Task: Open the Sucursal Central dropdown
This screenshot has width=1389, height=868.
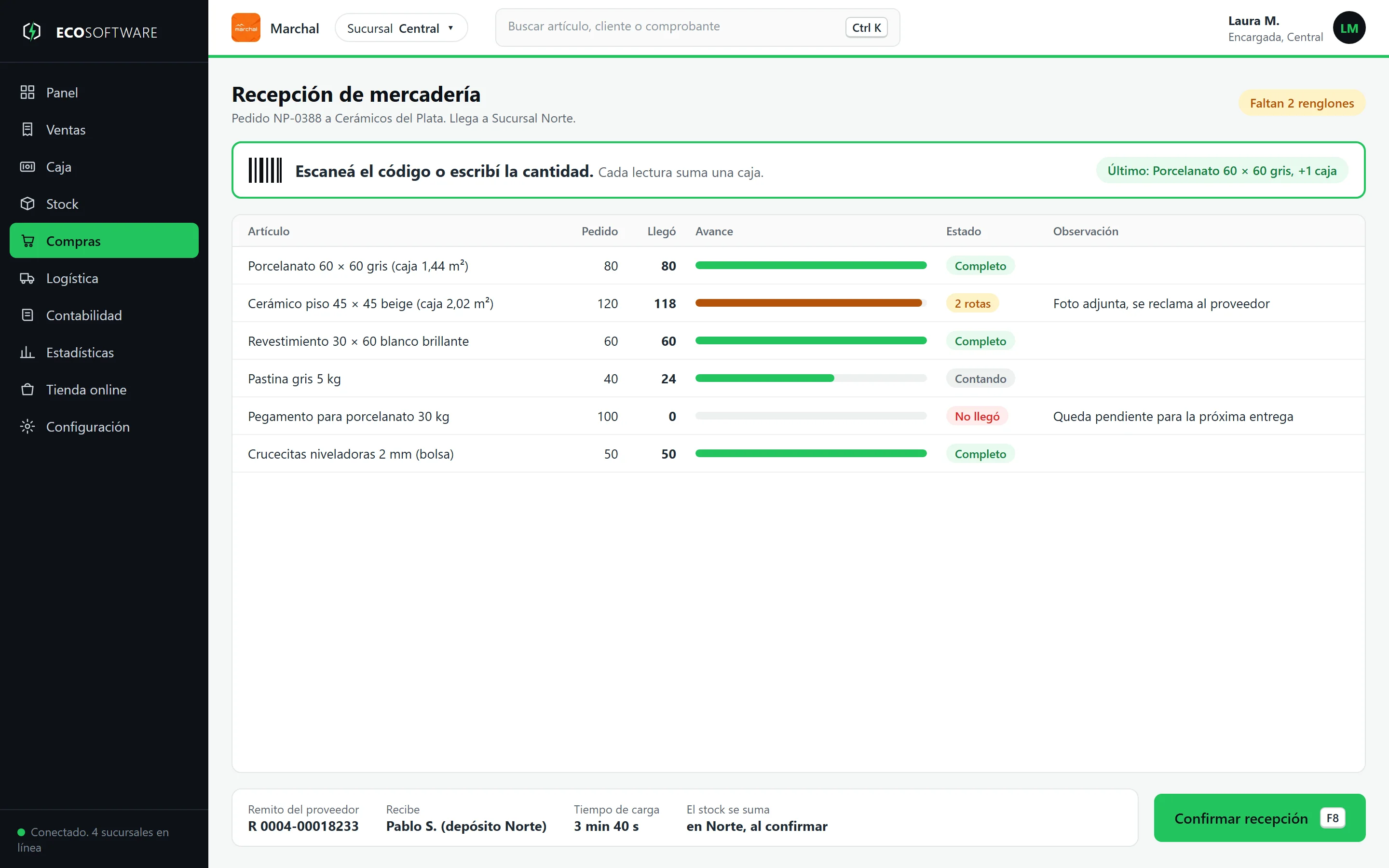Action: (x=401, y=28)
